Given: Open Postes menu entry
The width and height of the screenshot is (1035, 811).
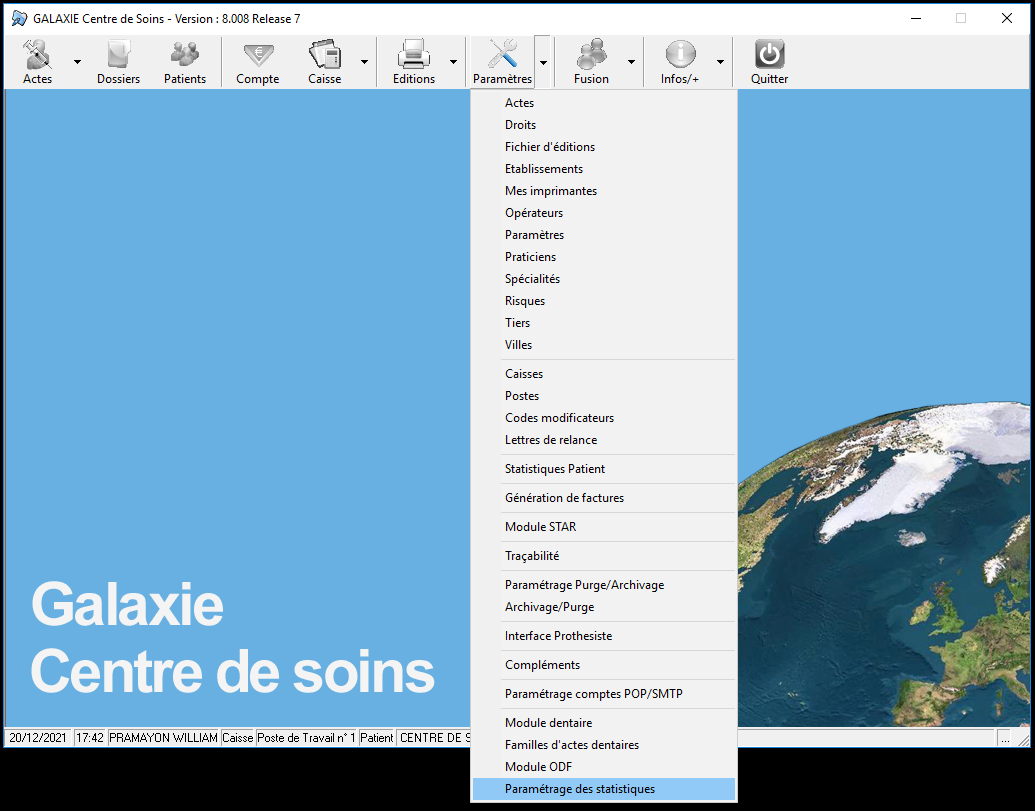Looking at the screenshot, I should (x=604, y=396).
